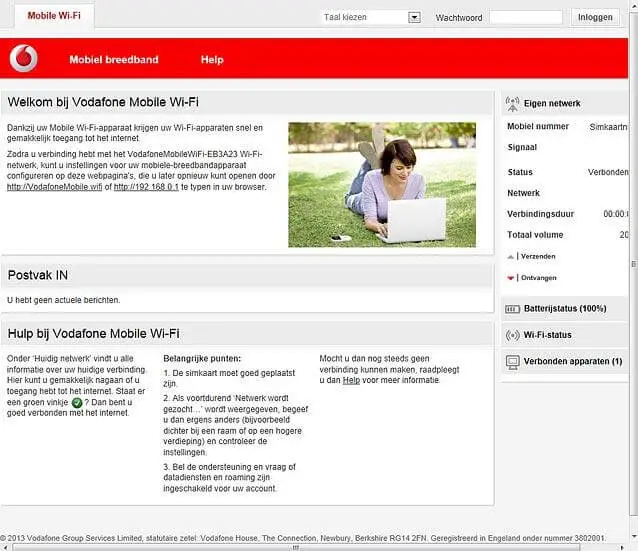
Task: Click the green checkmark icon in help text
Action: pos(77,402)
